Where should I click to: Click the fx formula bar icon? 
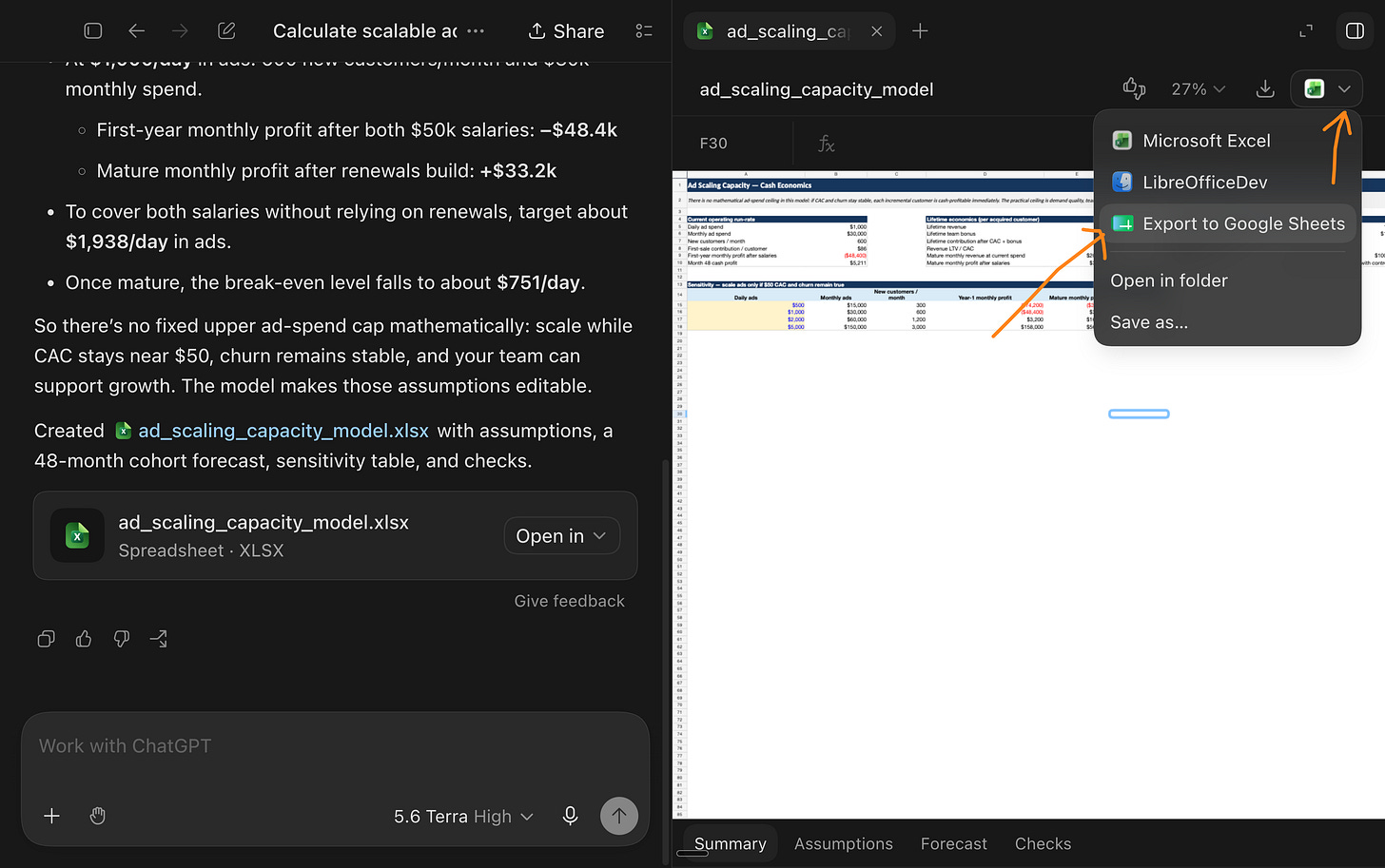point(827,144)
